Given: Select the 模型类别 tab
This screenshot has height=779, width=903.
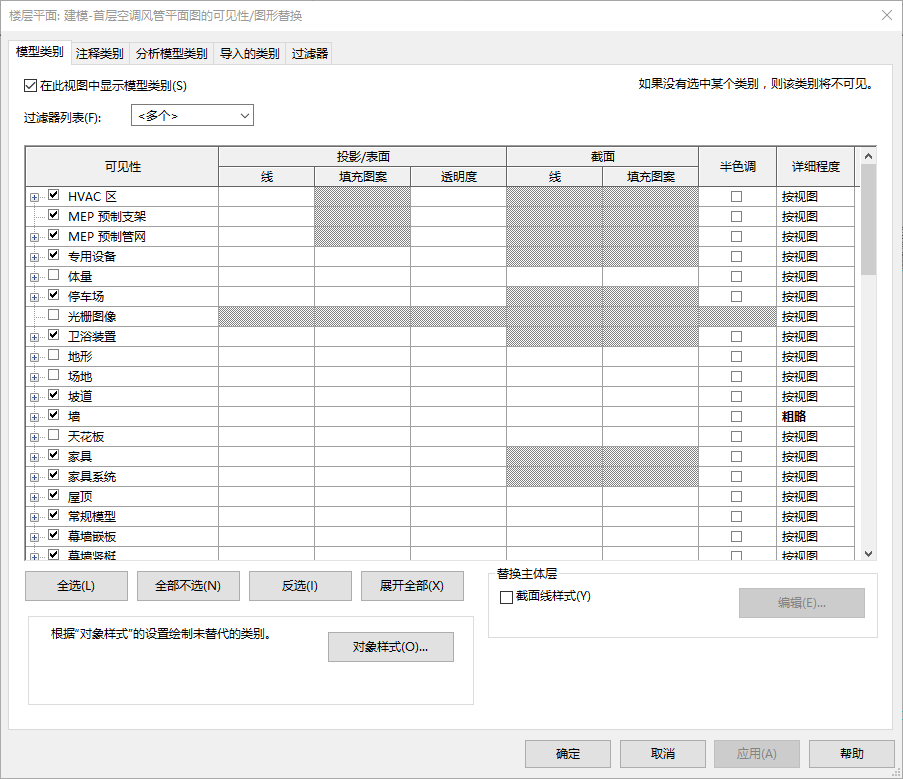Looking at the screenshot, I should click(x=40, y=52).
